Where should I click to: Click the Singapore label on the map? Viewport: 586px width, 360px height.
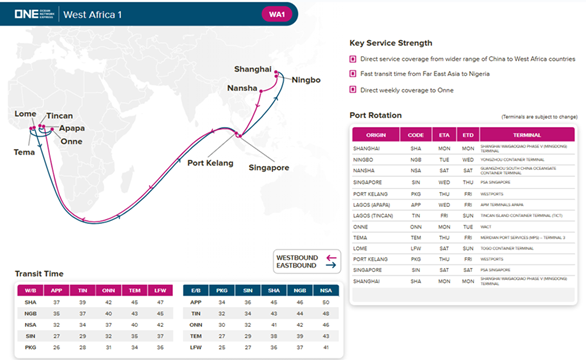pos(269,167)
